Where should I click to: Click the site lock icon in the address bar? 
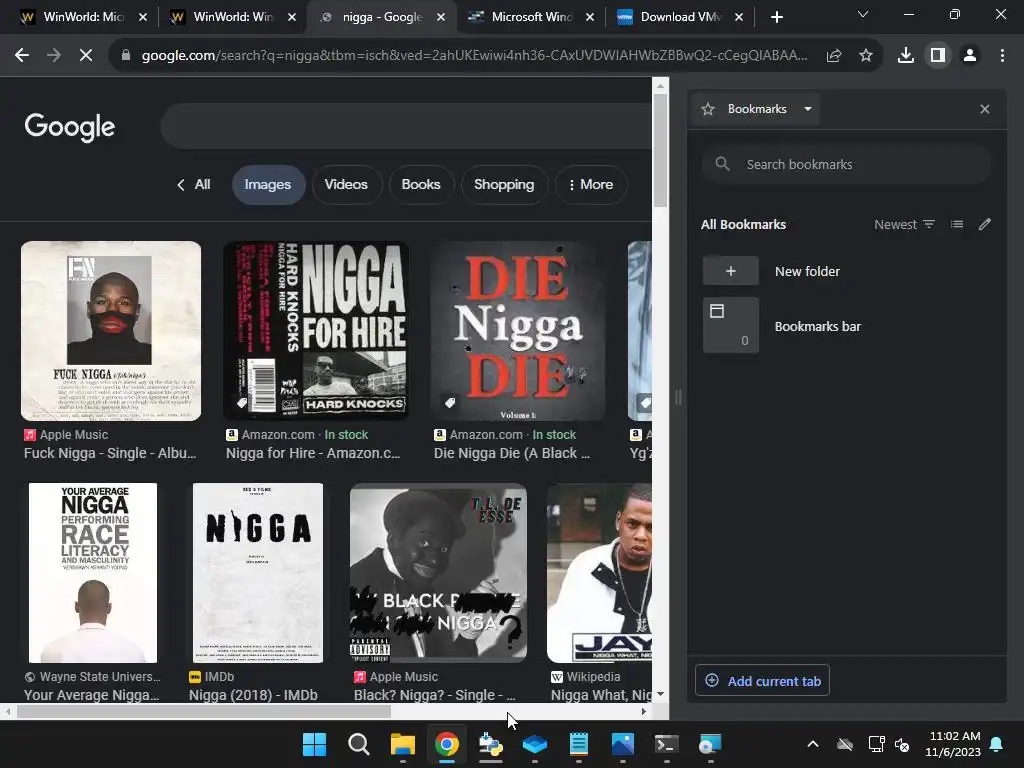pyautogui.click(x=126, y=56)
